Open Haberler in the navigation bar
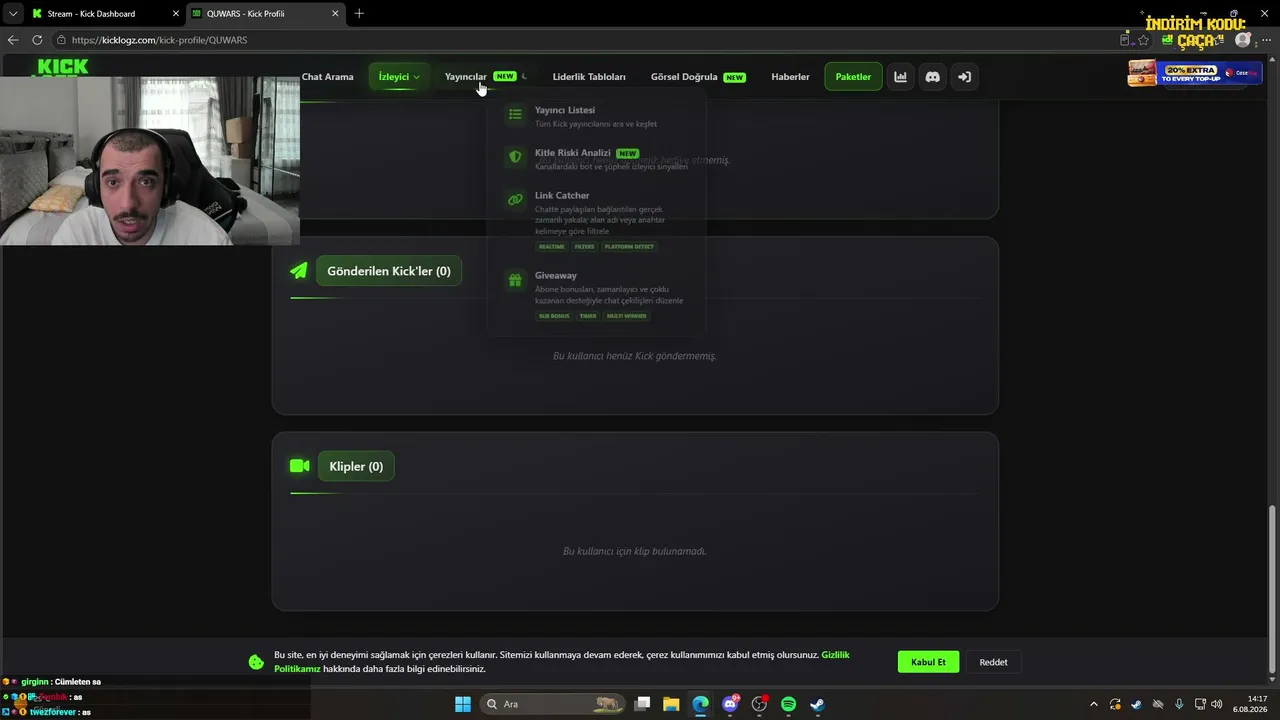The height and width of the screenshot is (720, 1280). (790, 77)
